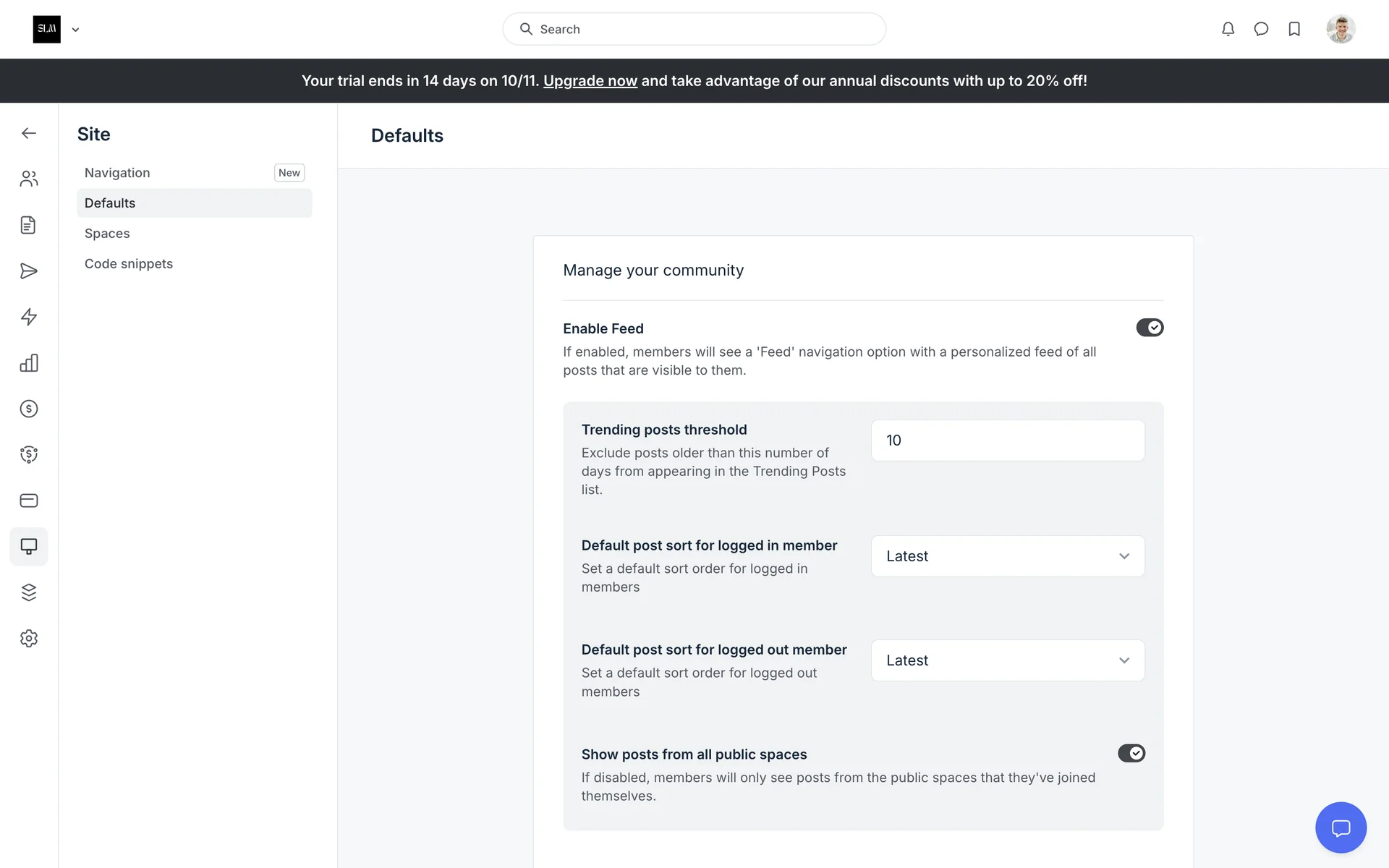Toggle Show posts from all public spaces
Viewport: 1389px width, 868px height.
tap(1131, 754)
